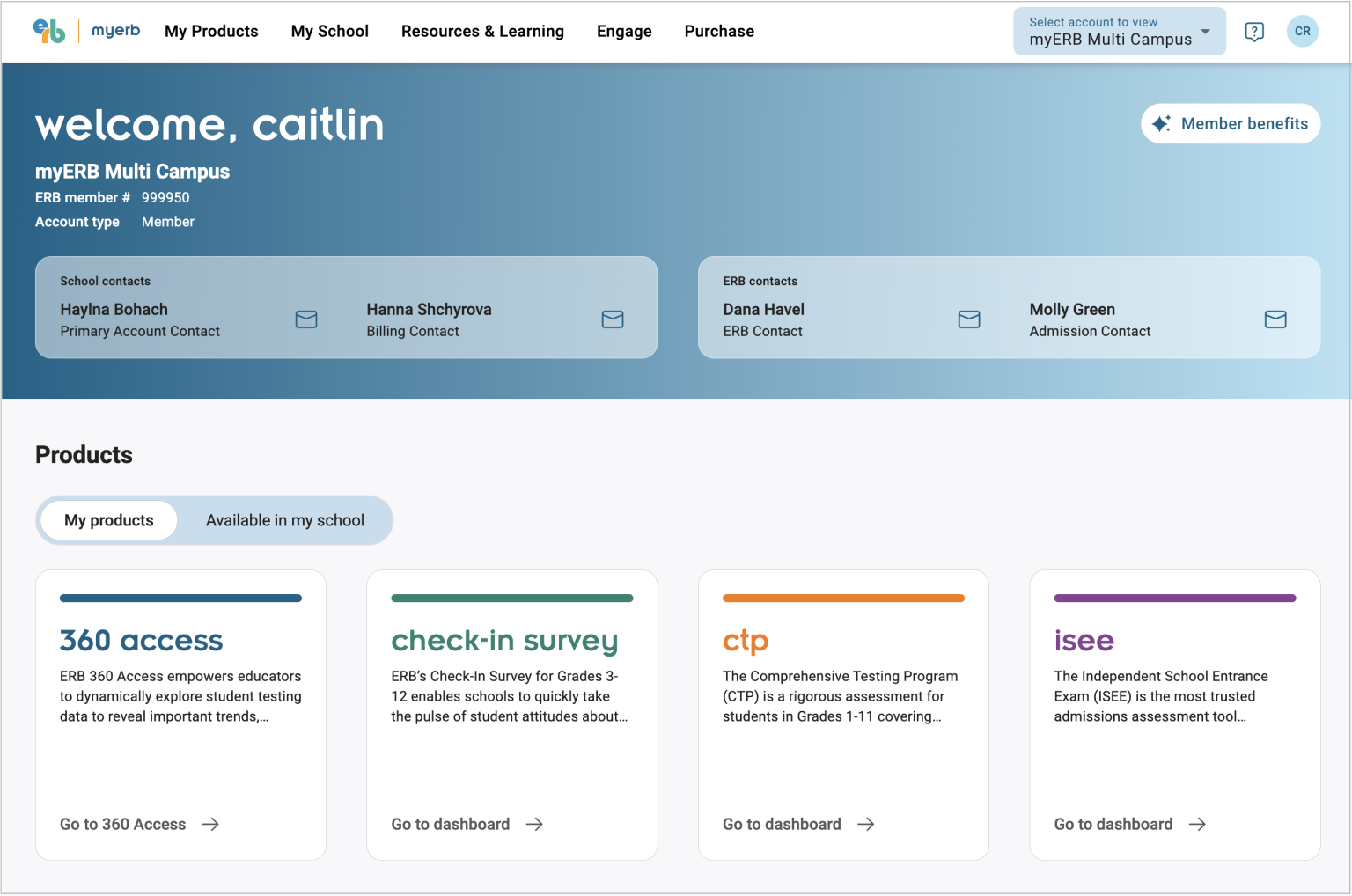This screenshot has height=896, width=1352.
Task: Click Dana Havel's email envelope icon
Action: click(x=969, y=319)
